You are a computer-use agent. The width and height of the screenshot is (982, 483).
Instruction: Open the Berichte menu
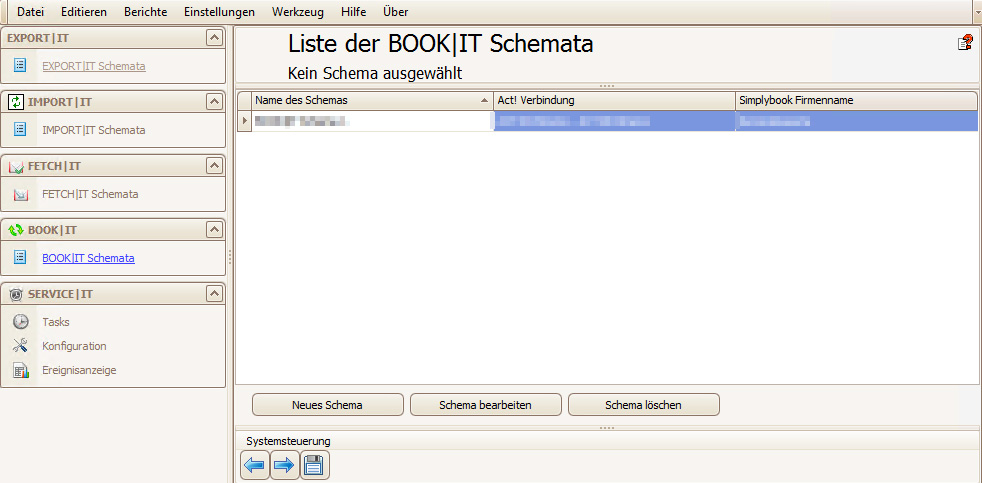(x=145, y=12)
